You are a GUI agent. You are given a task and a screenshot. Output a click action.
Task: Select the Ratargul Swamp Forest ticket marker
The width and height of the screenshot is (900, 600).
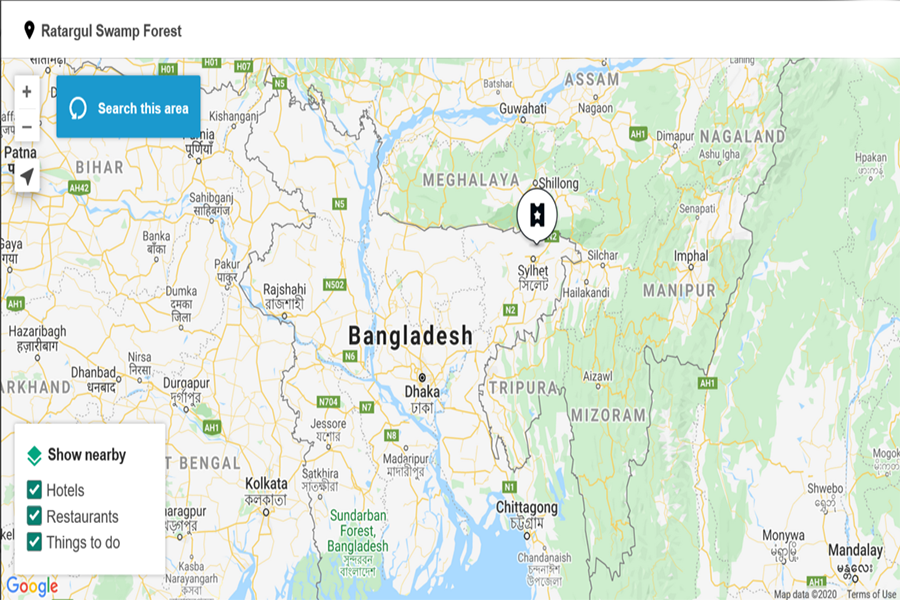point(537,215)
